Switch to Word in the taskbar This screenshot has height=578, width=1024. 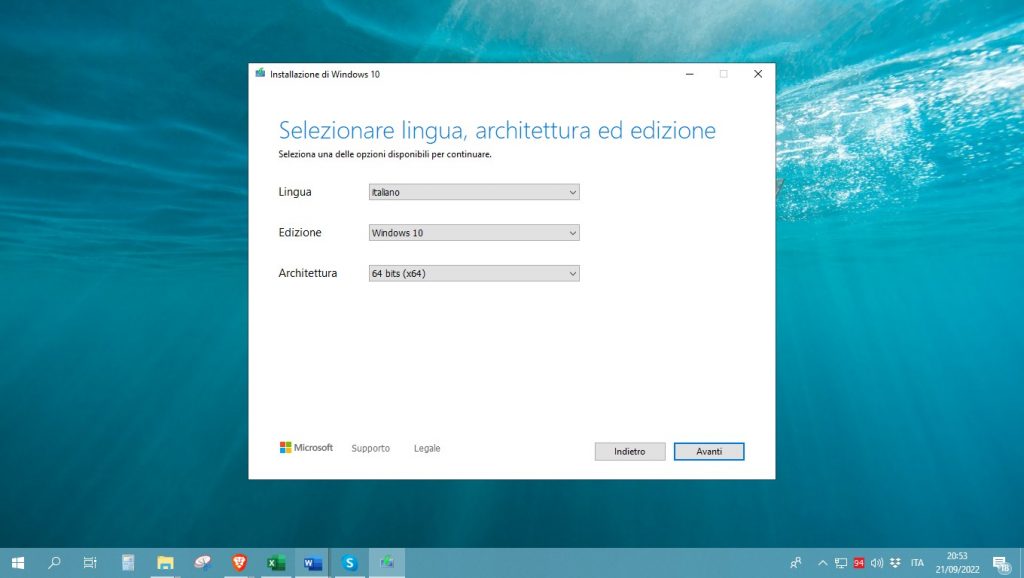(x=313, y=563)
